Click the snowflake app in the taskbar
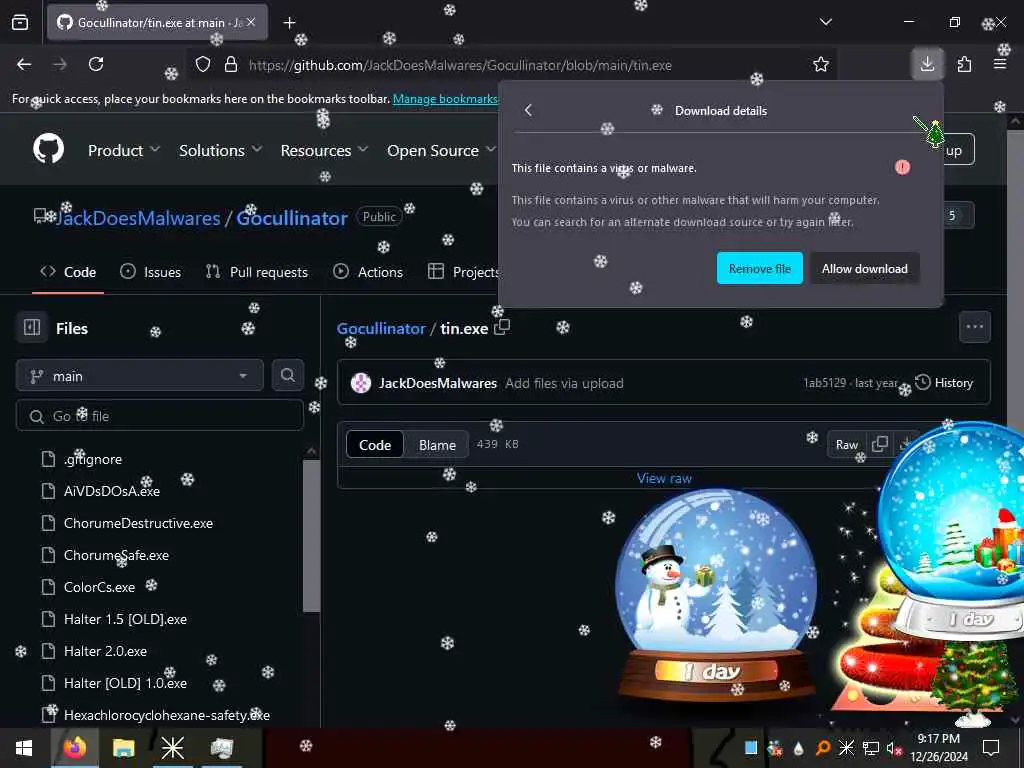The height and width of the screenshot is (768, 1024). (172, 748)
